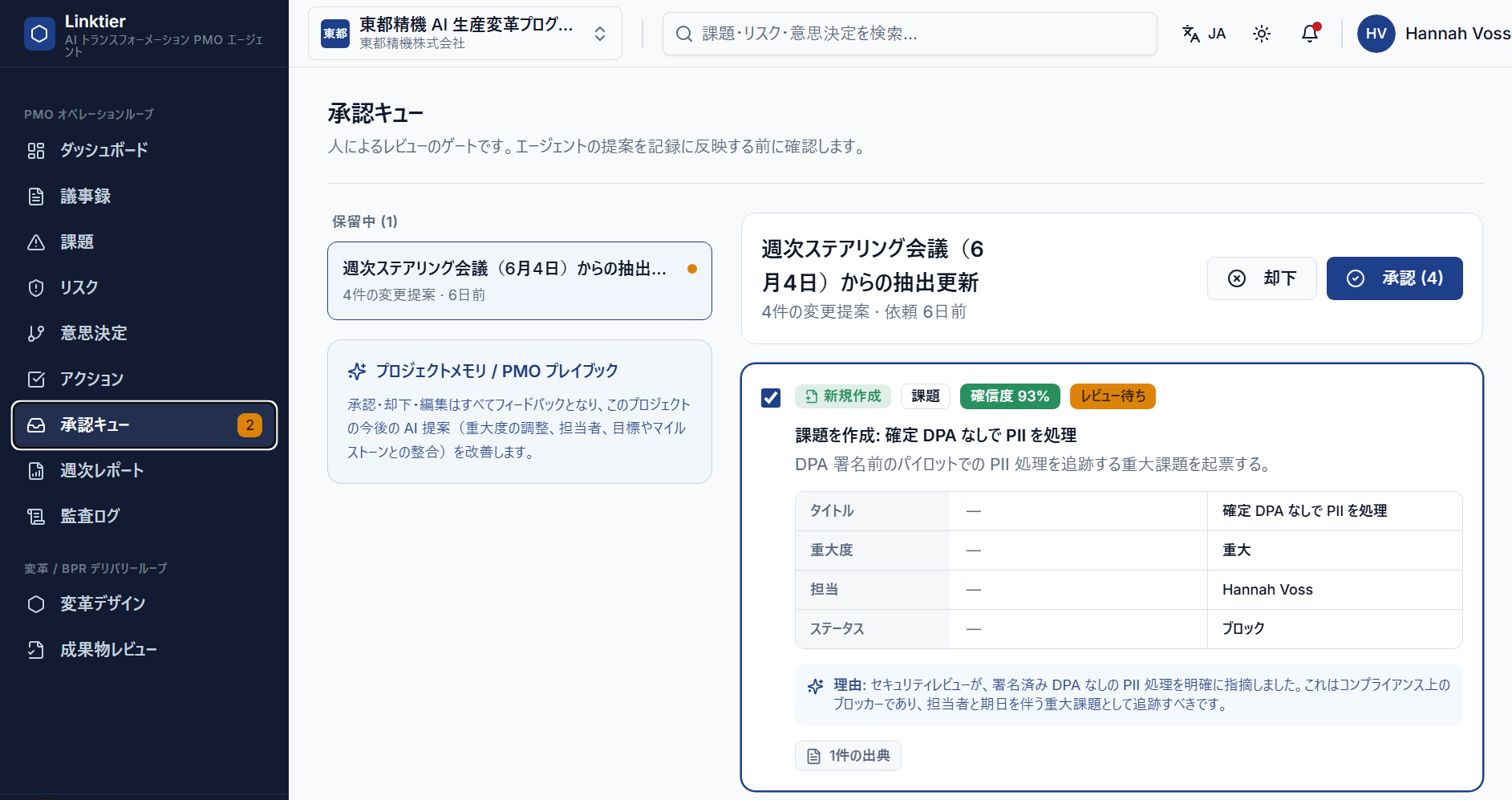Image resolution: width=1512 pixels, height=800 pixels.
Task: Toggle light/dark theme sun icon
Action: pyautogui.click(x=1262, y=34)
